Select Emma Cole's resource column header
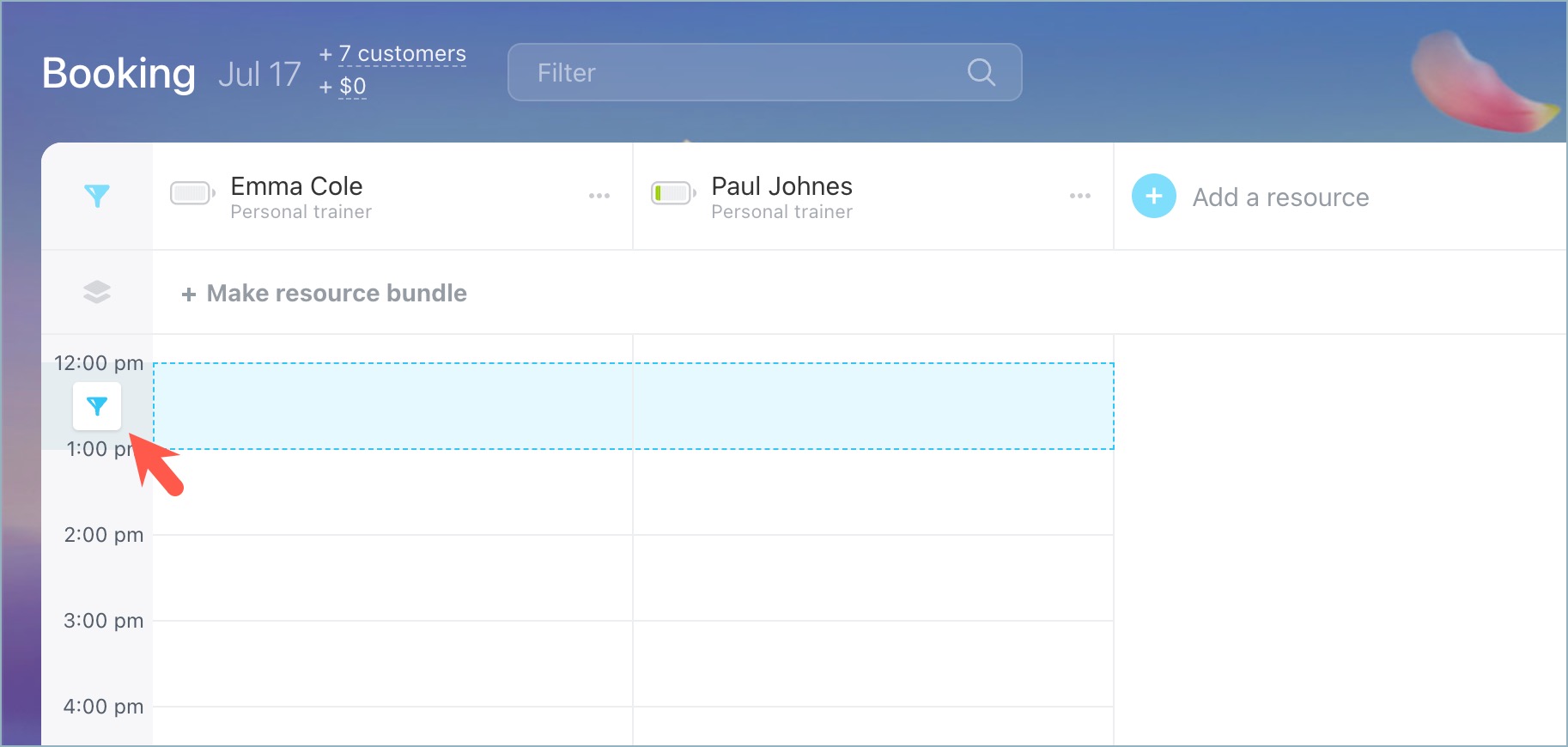 coord(296,186)
